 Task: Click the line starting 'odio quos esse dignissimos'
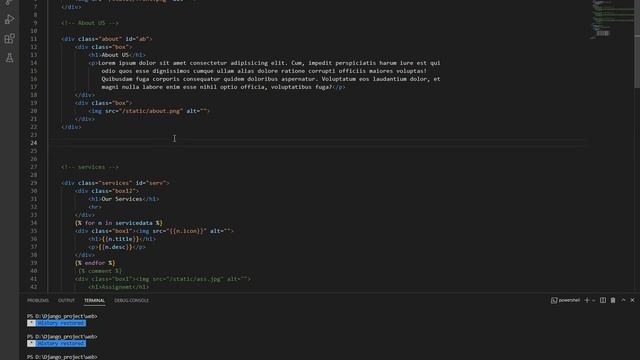coord(264,71)
